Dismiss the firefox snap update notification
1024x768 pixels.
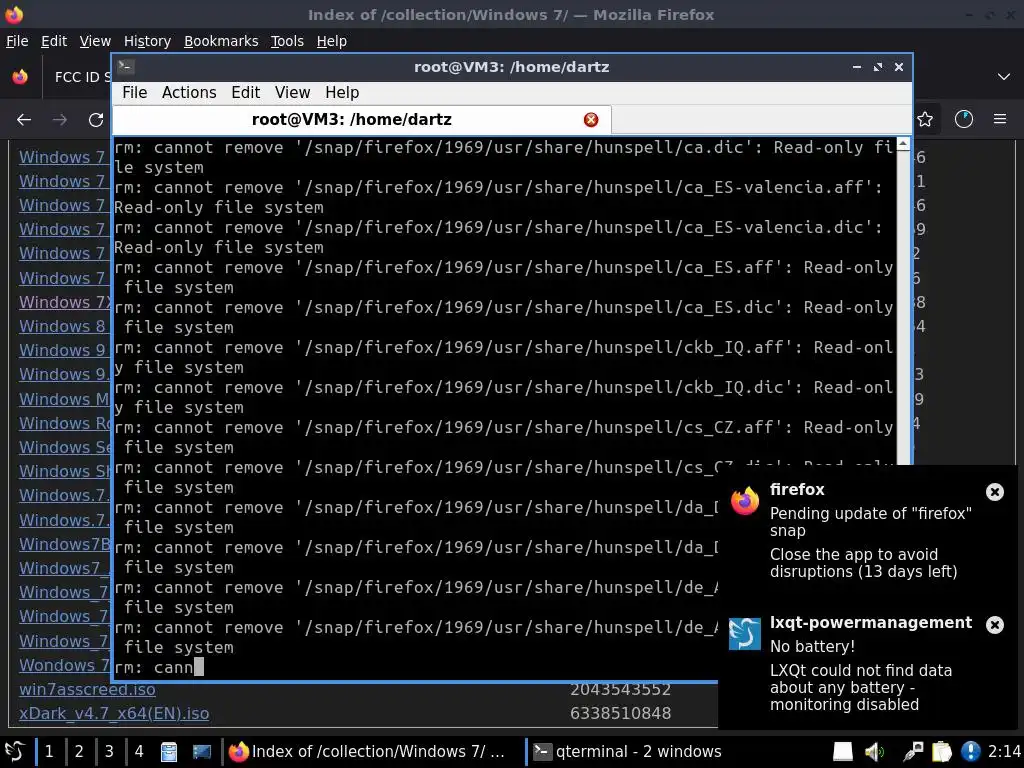pyautogui.click(x=995, y=492)
